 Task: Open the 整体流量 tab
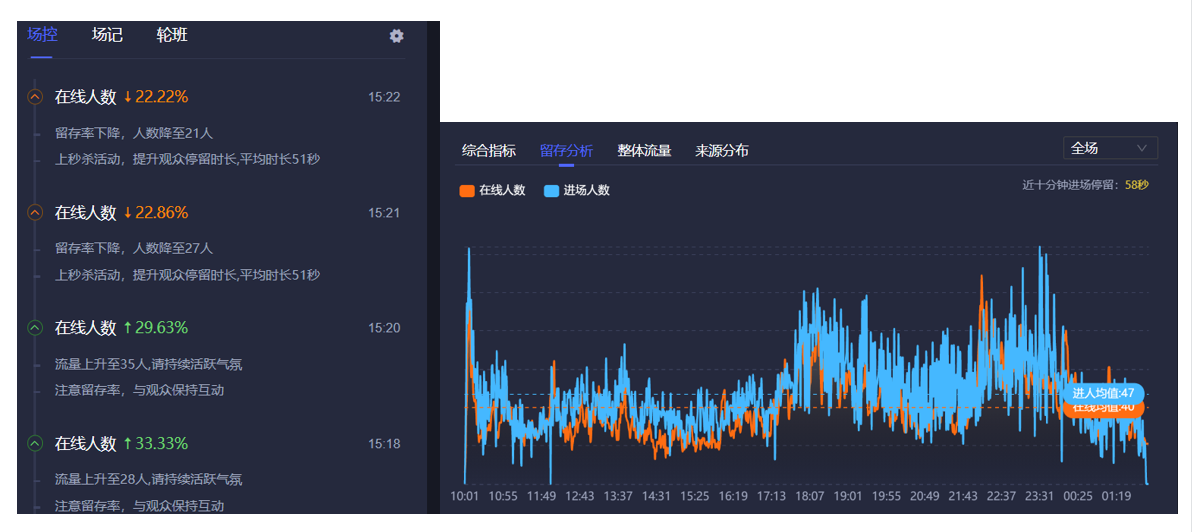[x=645, y=150]
